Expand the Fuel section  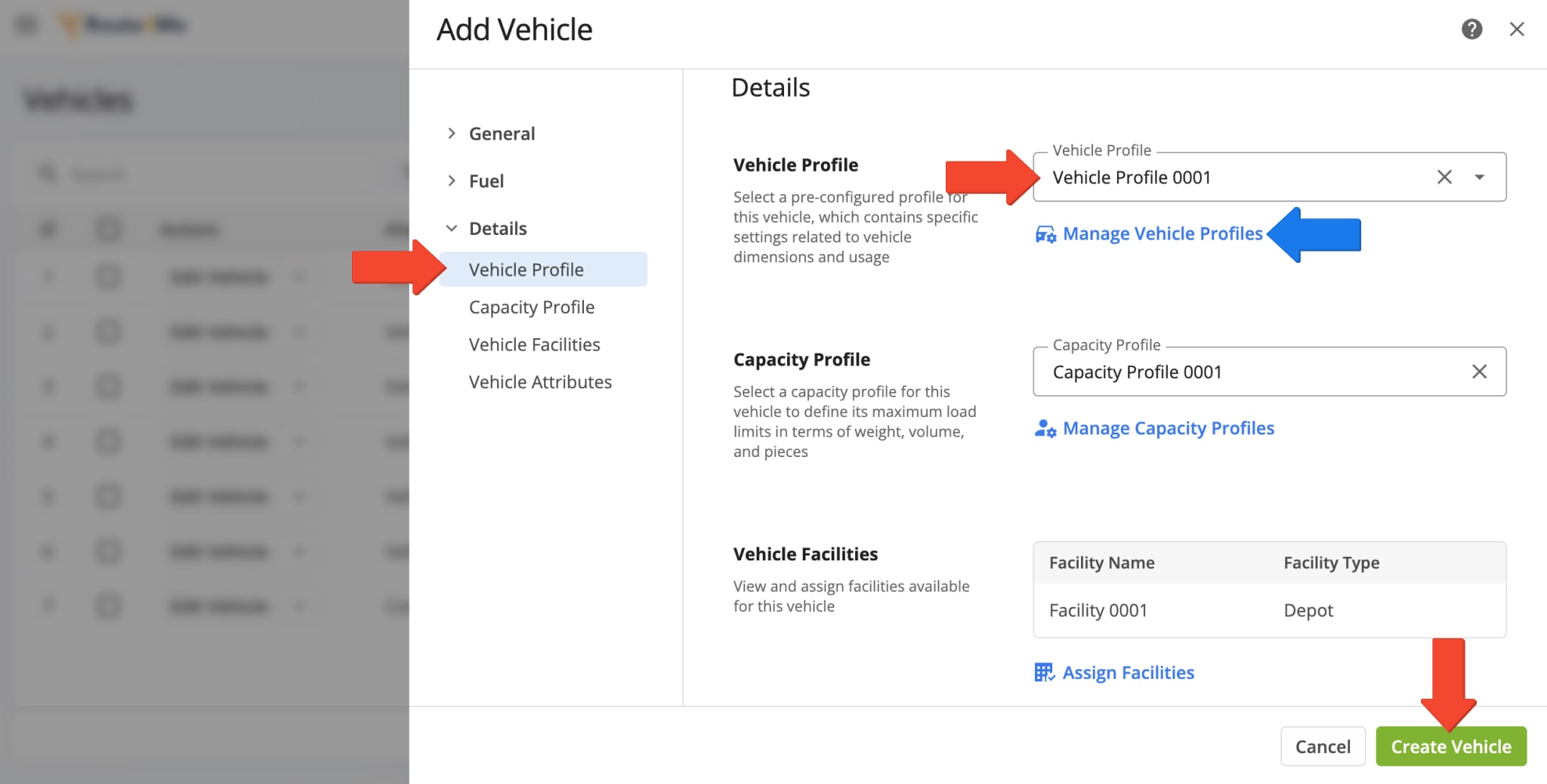(x=452, y=181)
